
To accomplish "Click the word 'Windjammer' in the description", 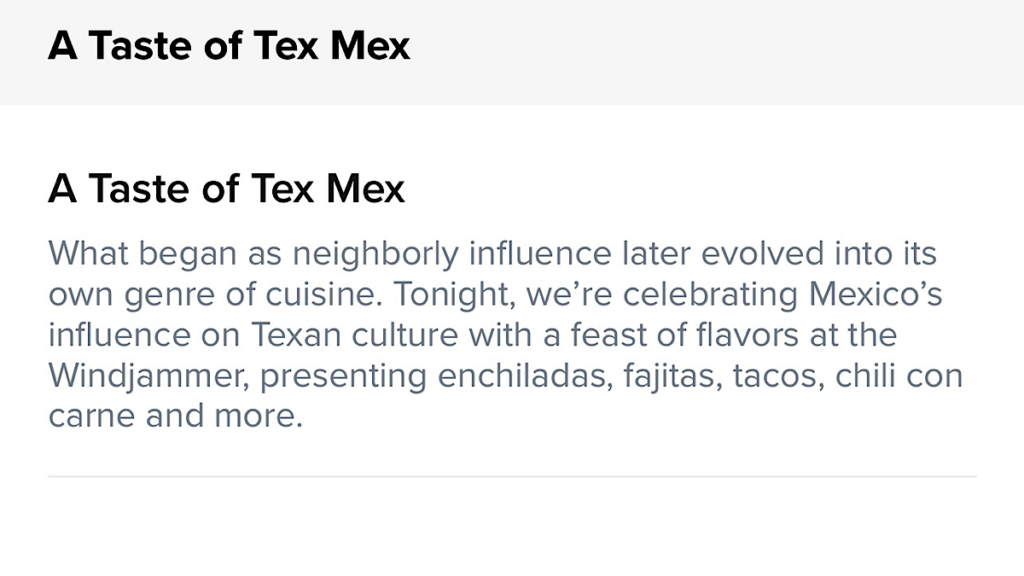I will click(x=149, y=376).
